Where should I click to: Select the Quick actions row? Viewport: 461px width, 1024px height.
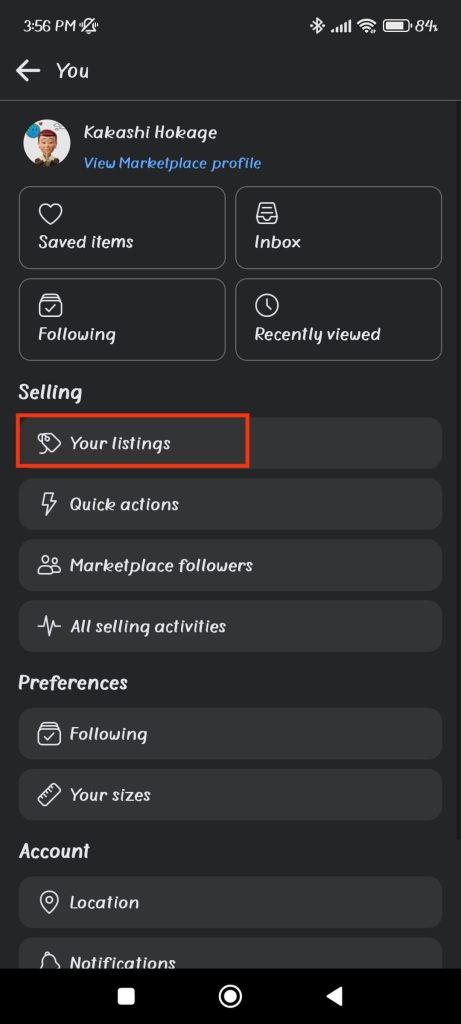230,504
